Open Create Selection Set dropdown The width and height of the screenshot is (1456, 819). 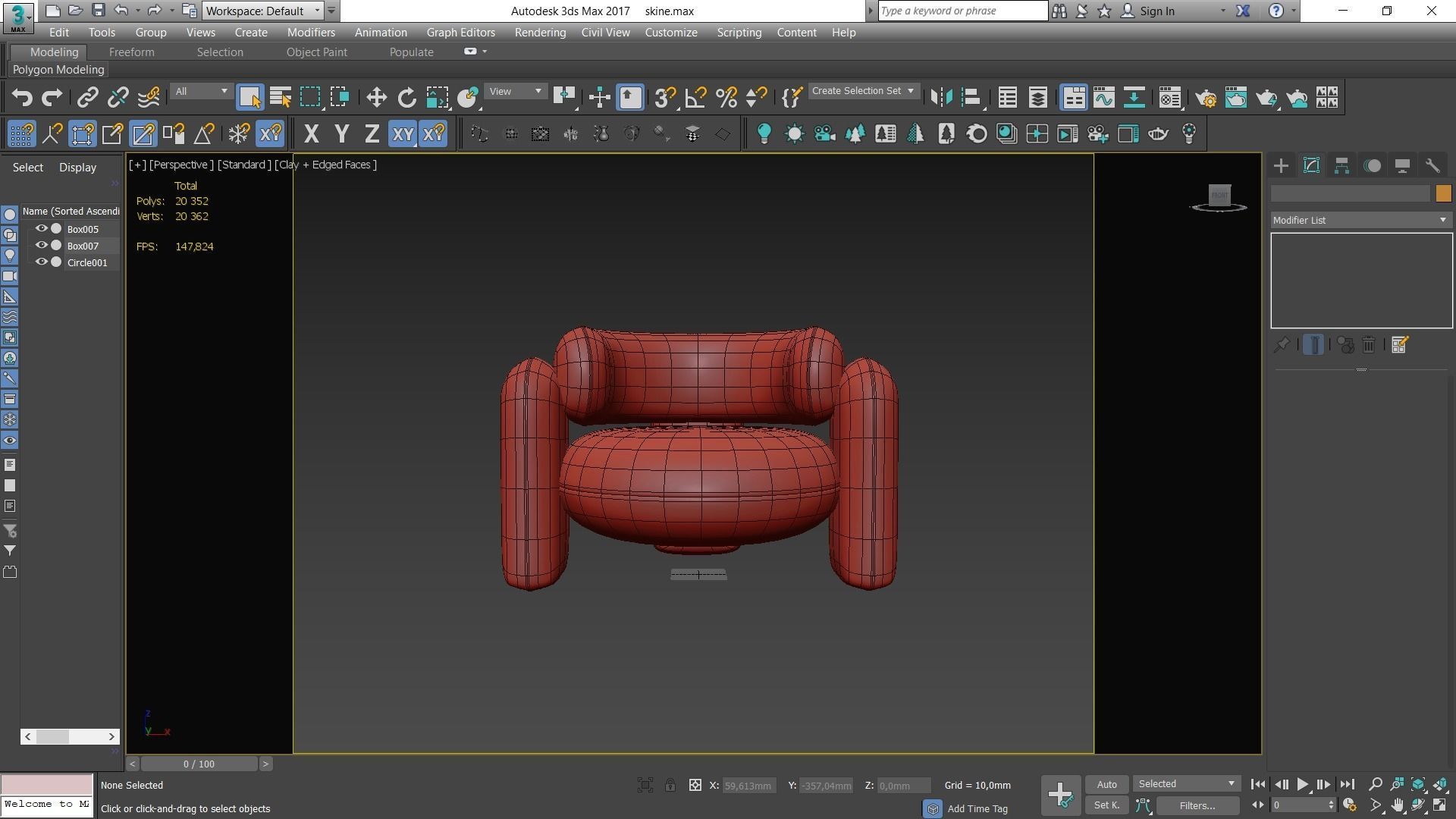coord(863,91)
